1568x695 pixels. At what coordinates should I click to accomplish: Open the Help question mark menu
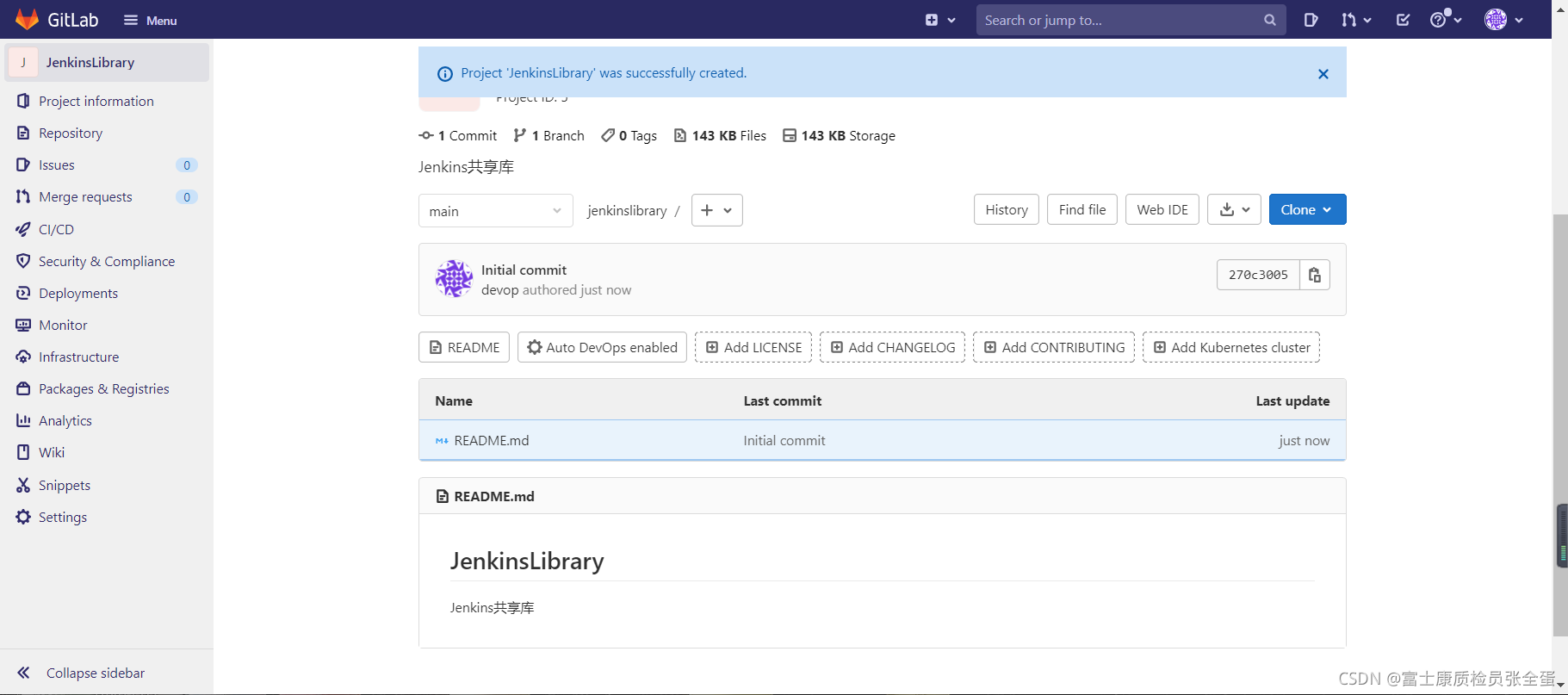click(1446, 20)
